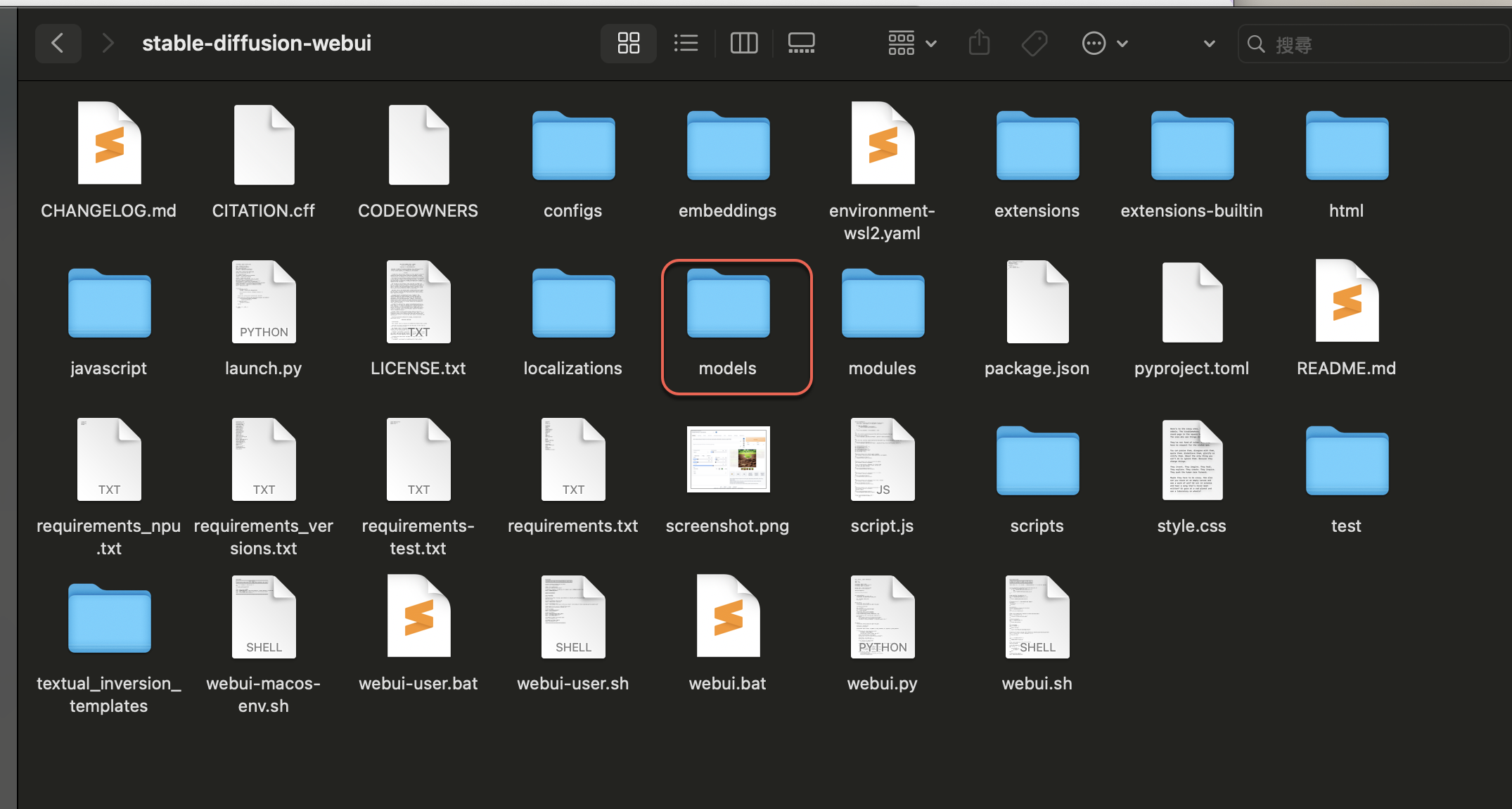
Task: Go back with the left chevron
Action: pyautogui.click(x=58, y=44)
